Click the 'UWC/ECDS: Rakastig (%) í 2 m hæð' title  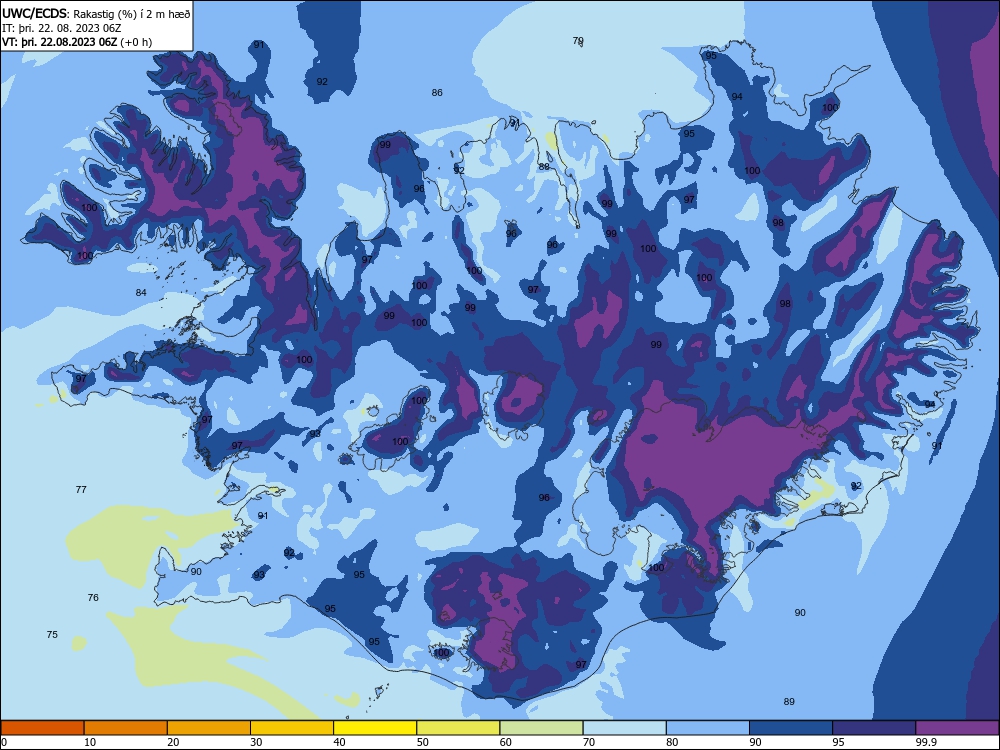(x=96, y=13)
